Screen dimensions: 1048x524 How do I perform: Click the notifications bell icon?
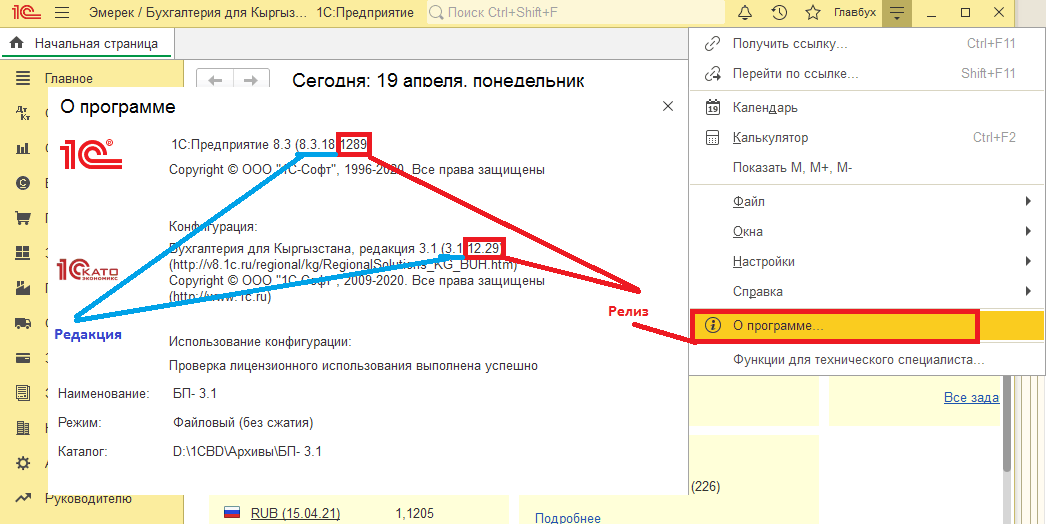745,13
